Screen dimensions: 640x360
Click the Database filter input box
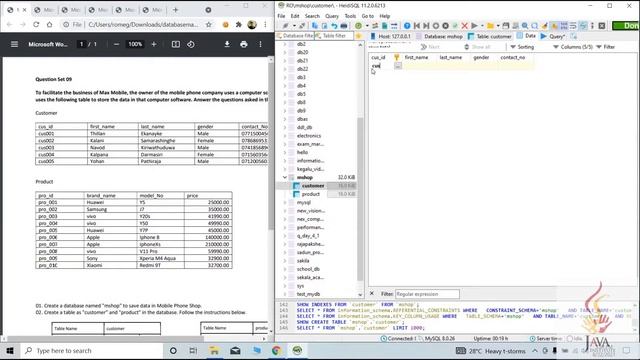(x=295, y=36)
